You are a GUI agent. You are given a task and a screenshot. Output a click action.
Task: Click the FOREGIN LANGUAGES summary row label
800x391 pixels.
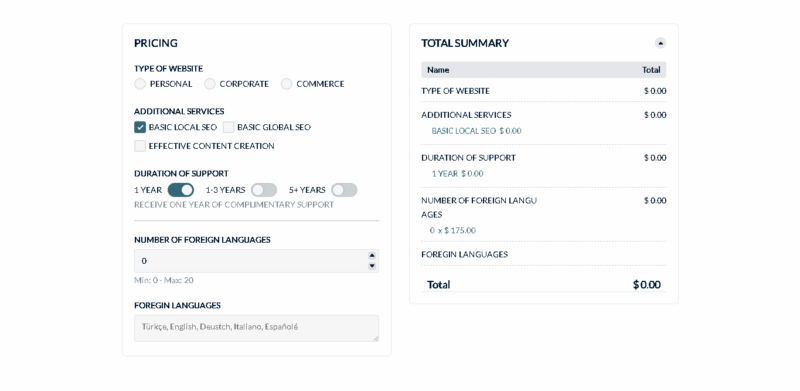[x=464, y=254]
